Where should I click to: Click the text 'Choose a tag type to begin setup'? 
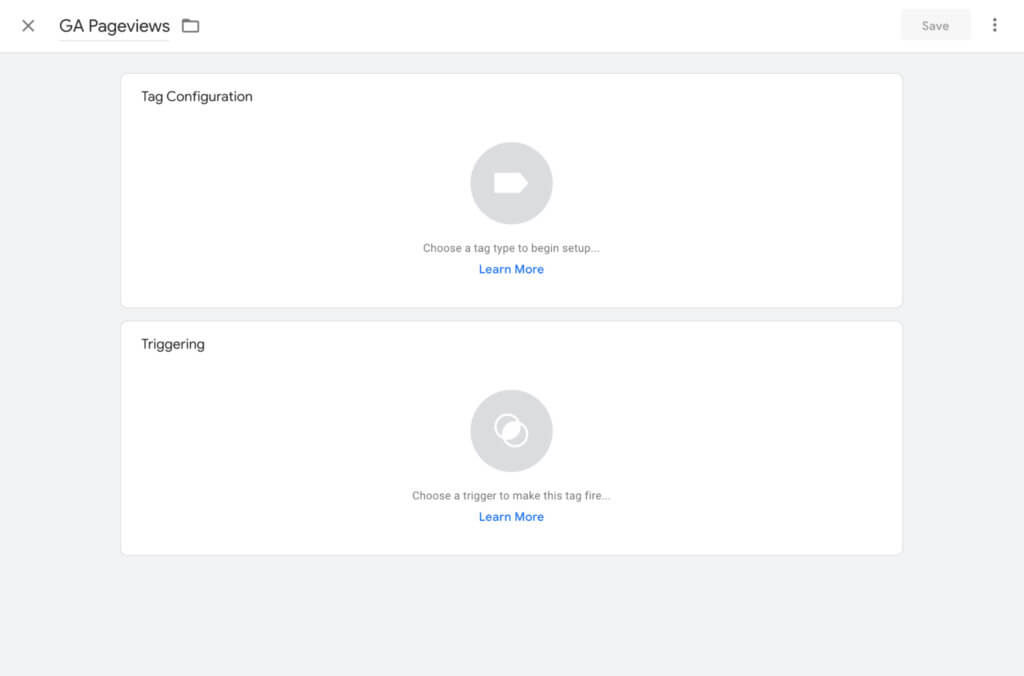[511, 247]
